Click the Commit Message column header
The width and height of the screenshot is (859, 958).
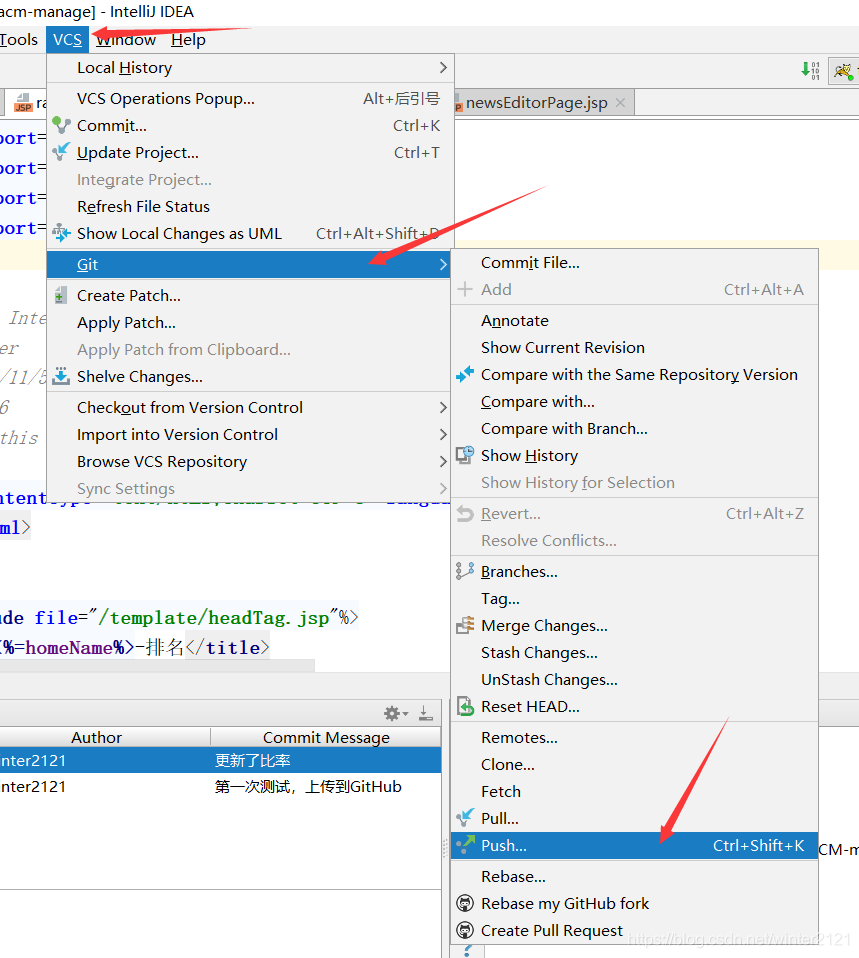click(x=326, y=737)
